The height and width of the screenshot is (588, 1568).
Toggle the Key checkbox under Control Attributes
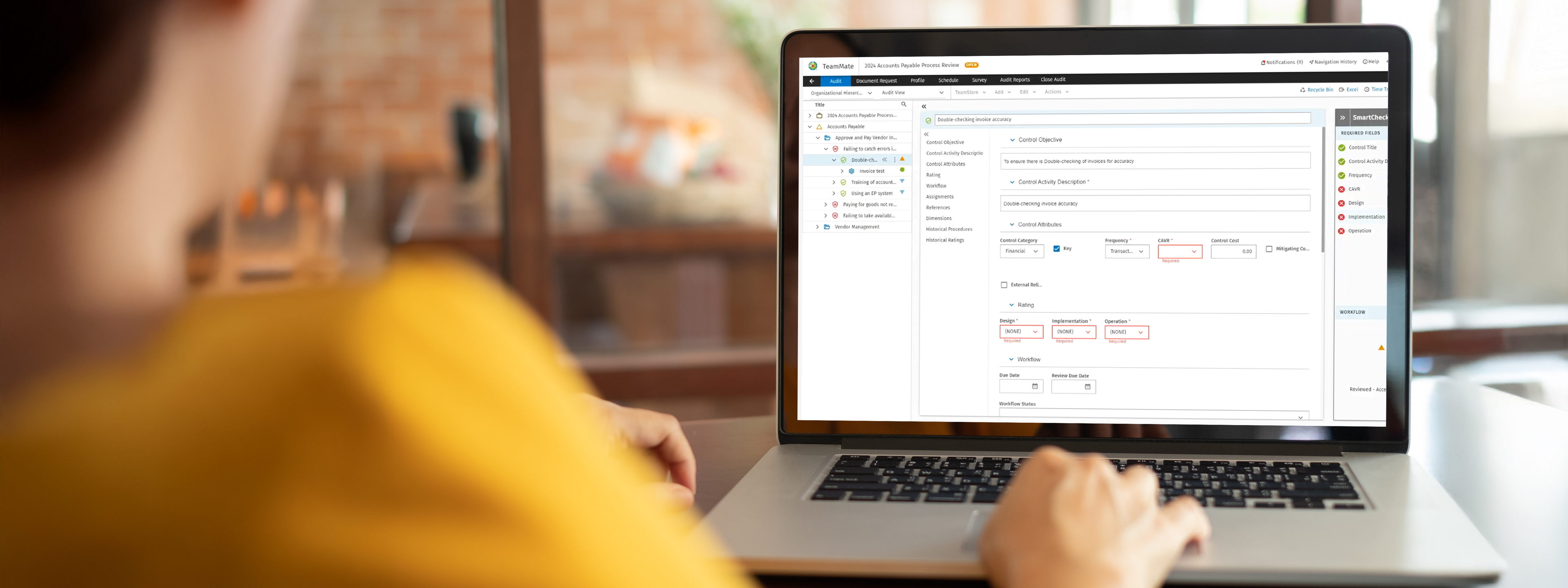[x=1058, y=249]
